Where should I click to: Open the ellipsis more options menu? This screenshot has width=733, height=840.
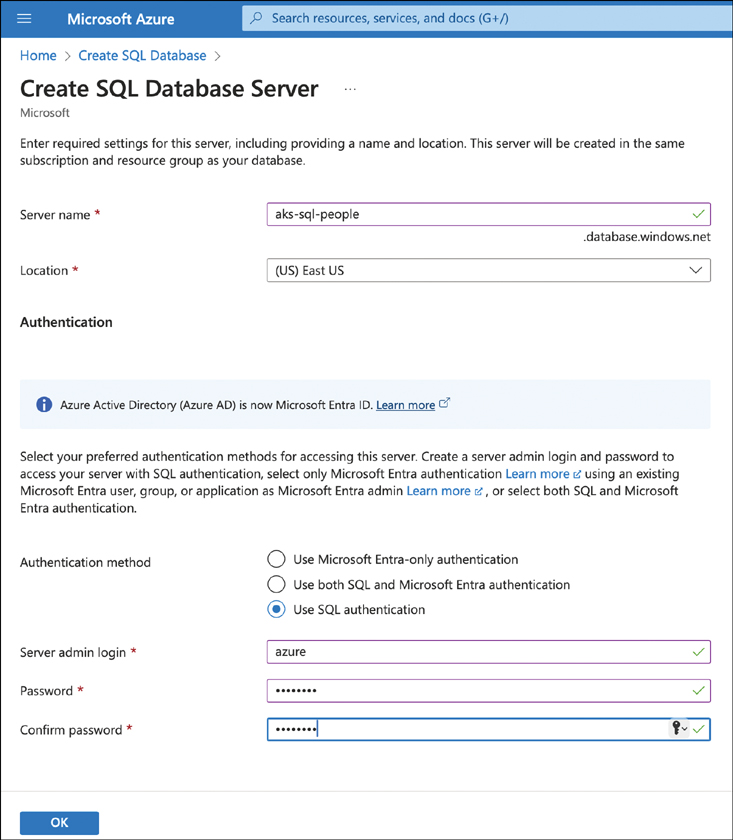click(x=350, y=89)
